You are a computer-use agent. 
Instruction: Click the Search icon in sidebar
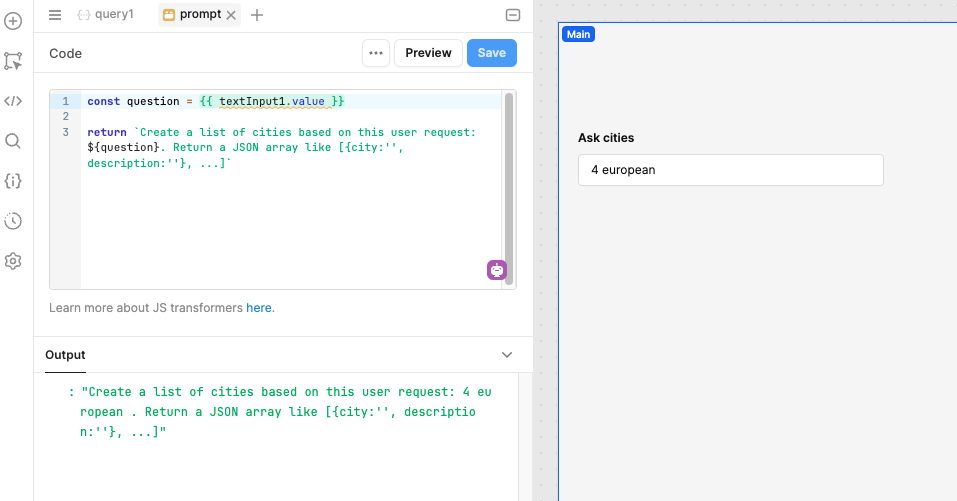point(13,141)
